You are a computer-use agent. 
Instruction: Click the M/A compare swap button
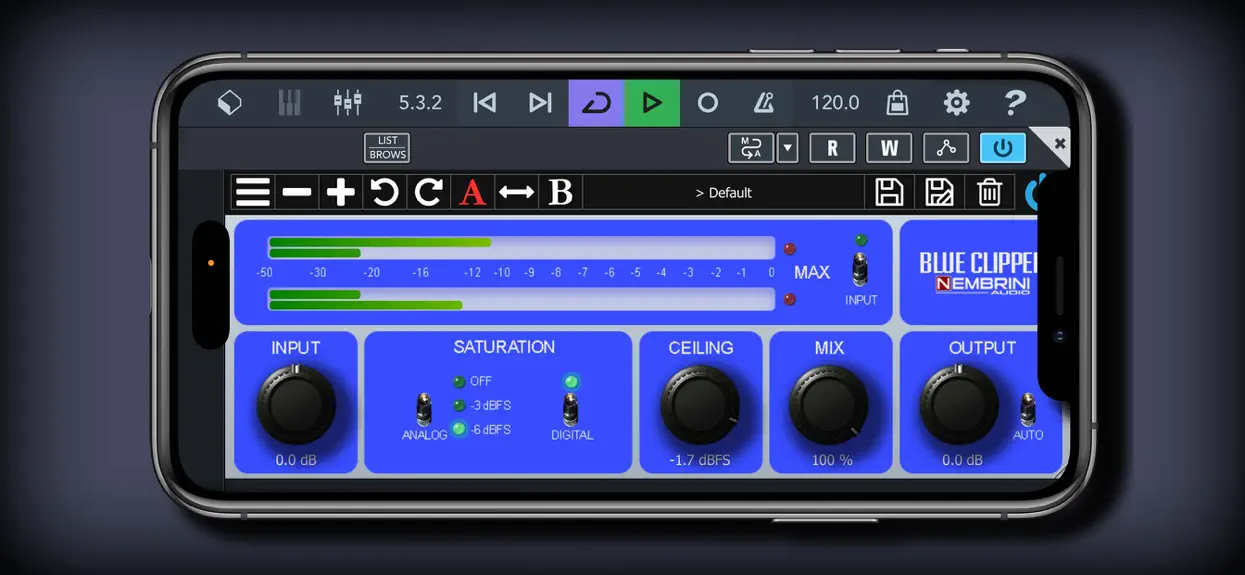(751, 148)
